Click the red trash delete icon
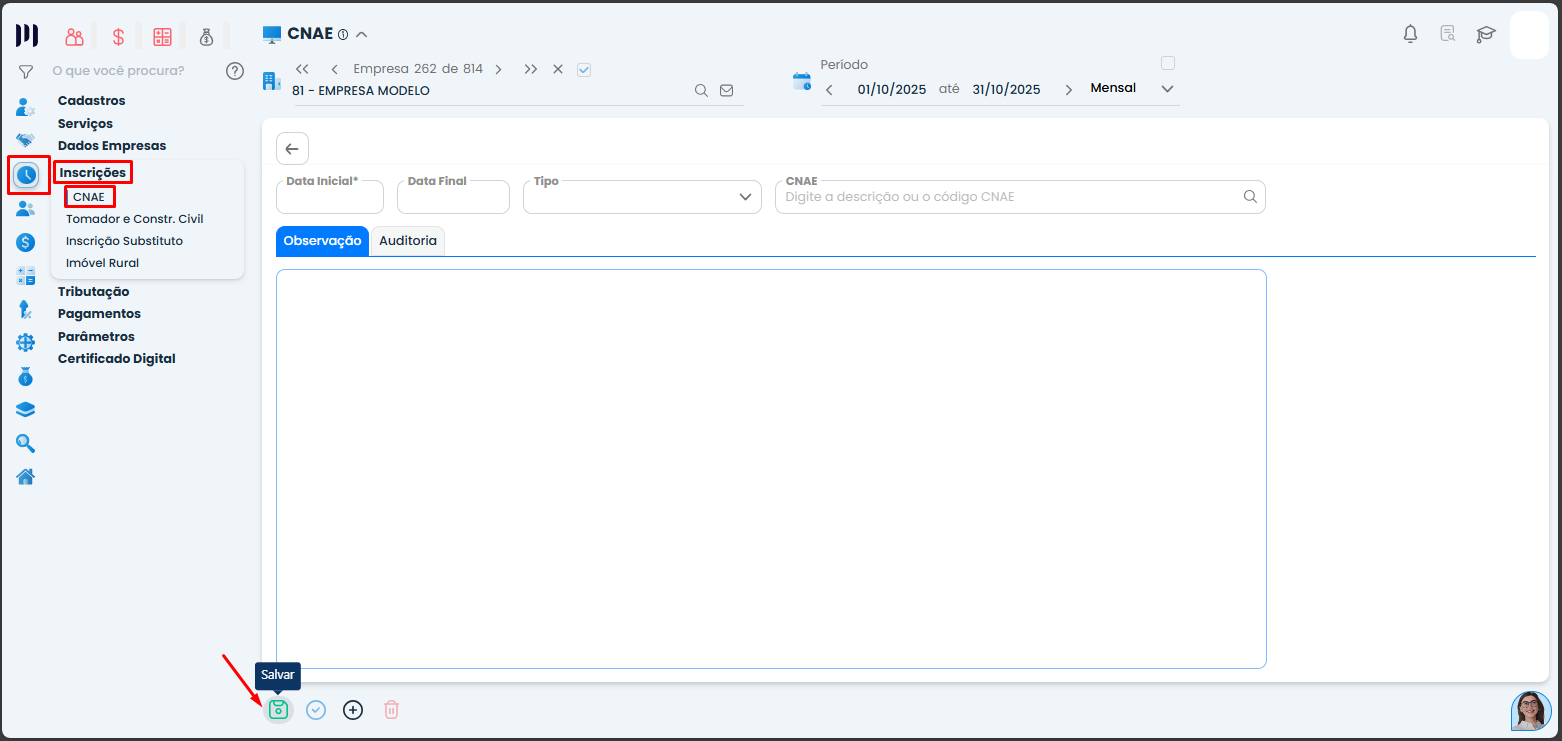1562x741 pixels. click(392, 710)
